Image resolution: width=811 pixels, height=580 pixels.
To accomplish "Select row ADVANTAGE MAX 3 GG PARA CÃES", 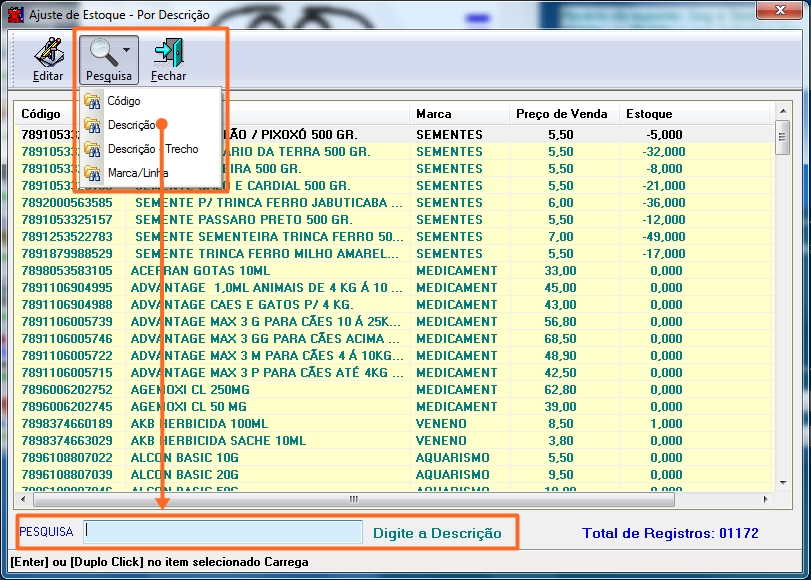I will (394, 339).
